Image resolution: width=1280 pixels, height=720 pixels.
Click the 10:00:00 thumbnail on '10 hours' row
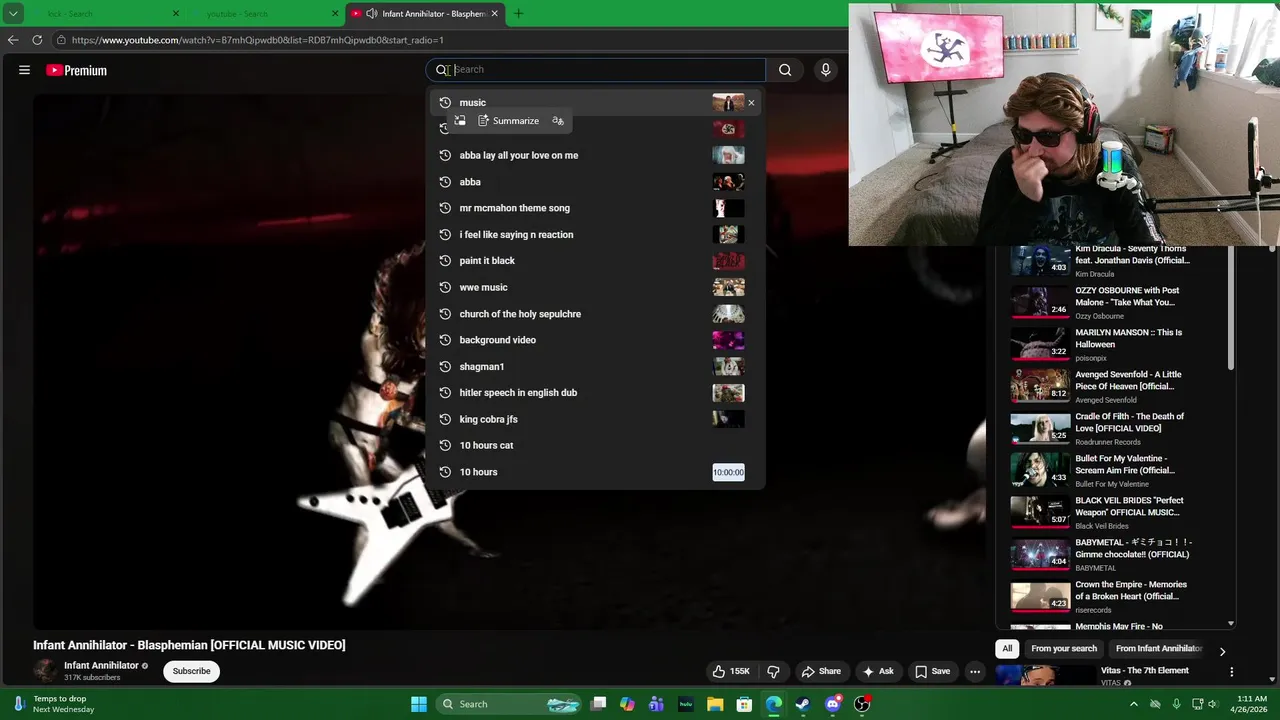point(728,472)
